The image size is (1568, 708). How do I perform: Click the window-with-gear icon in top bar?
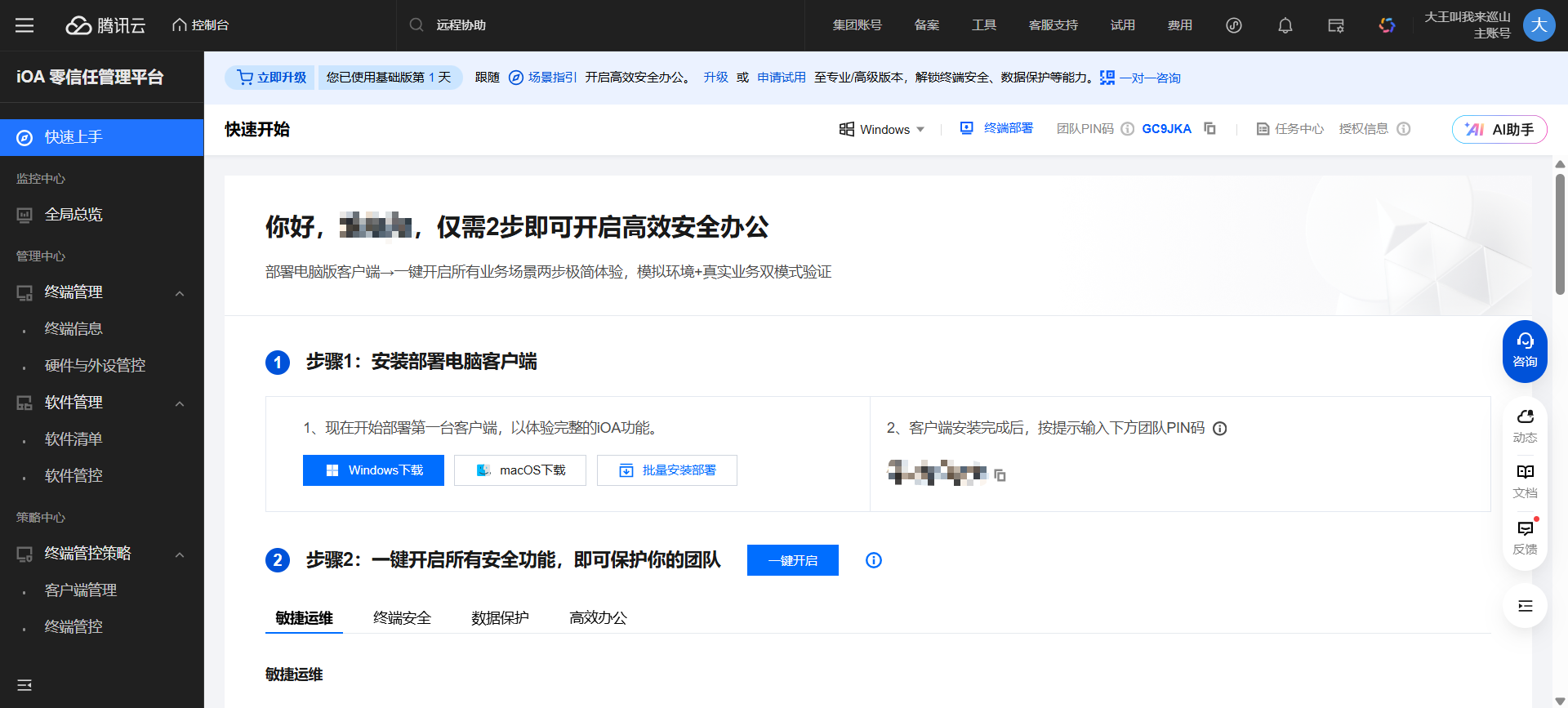click(x=1336, y=25)
